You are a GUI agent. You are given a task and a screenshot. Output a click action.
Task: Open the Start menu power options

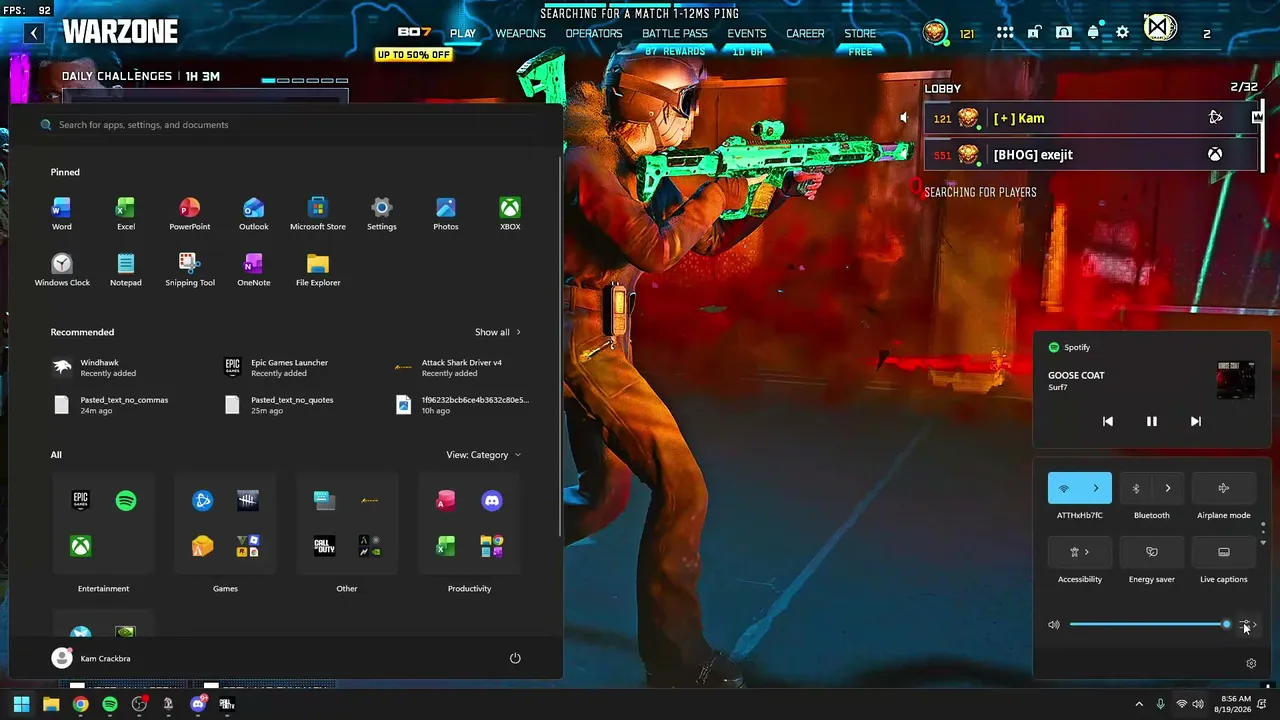tap(515, 658)
